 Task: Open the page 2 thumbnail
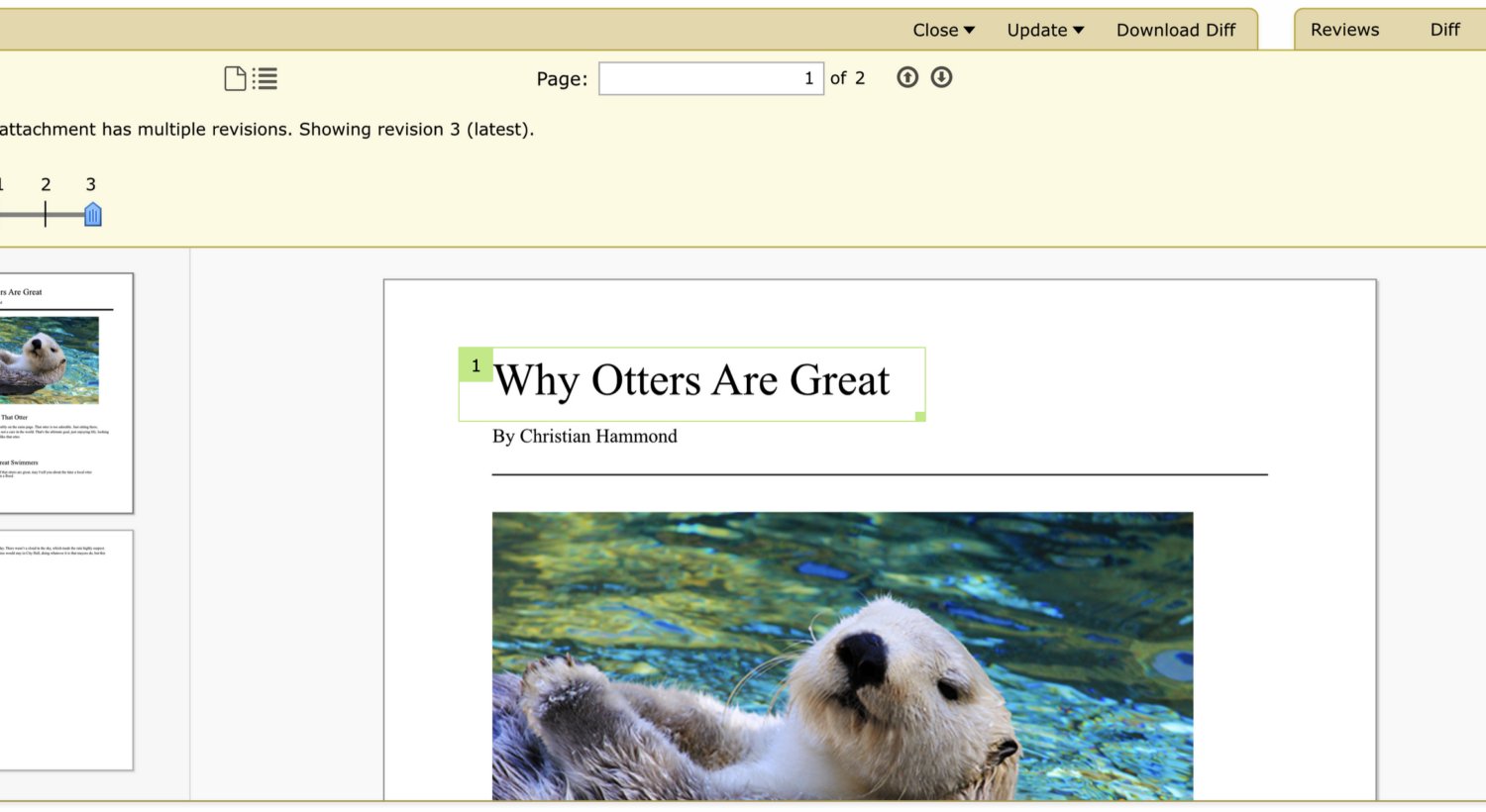click(65, 651)
